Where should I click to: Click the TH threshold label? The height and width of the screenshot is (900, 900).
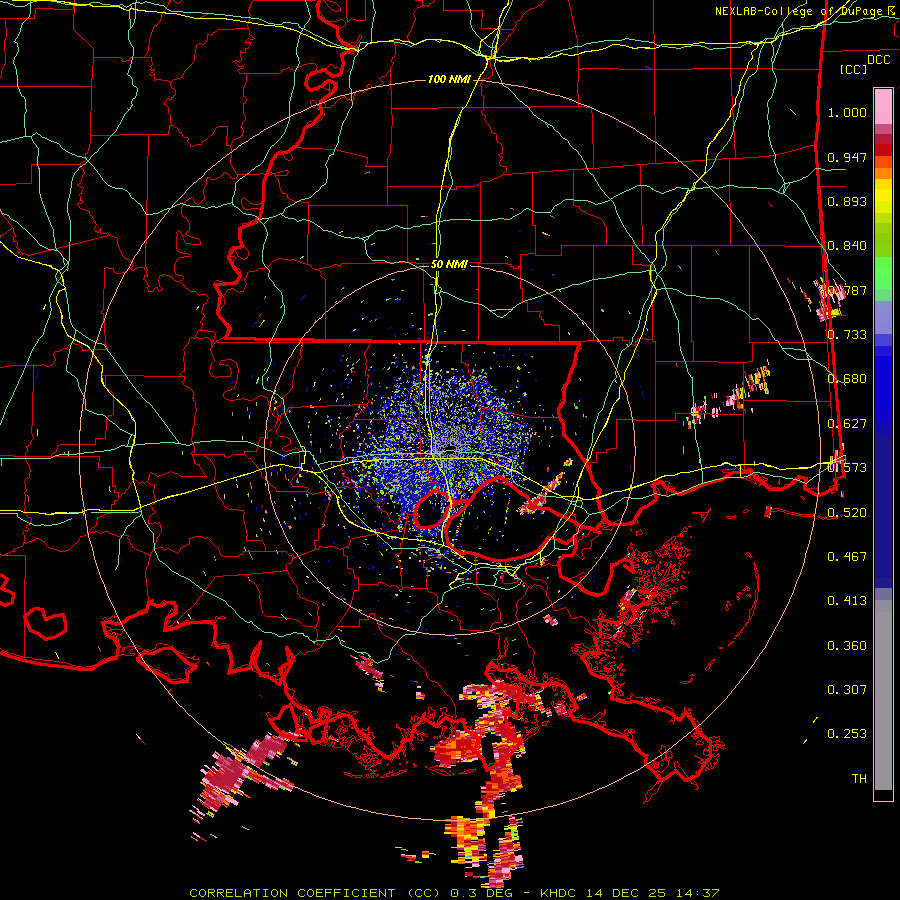pos(859,779)
